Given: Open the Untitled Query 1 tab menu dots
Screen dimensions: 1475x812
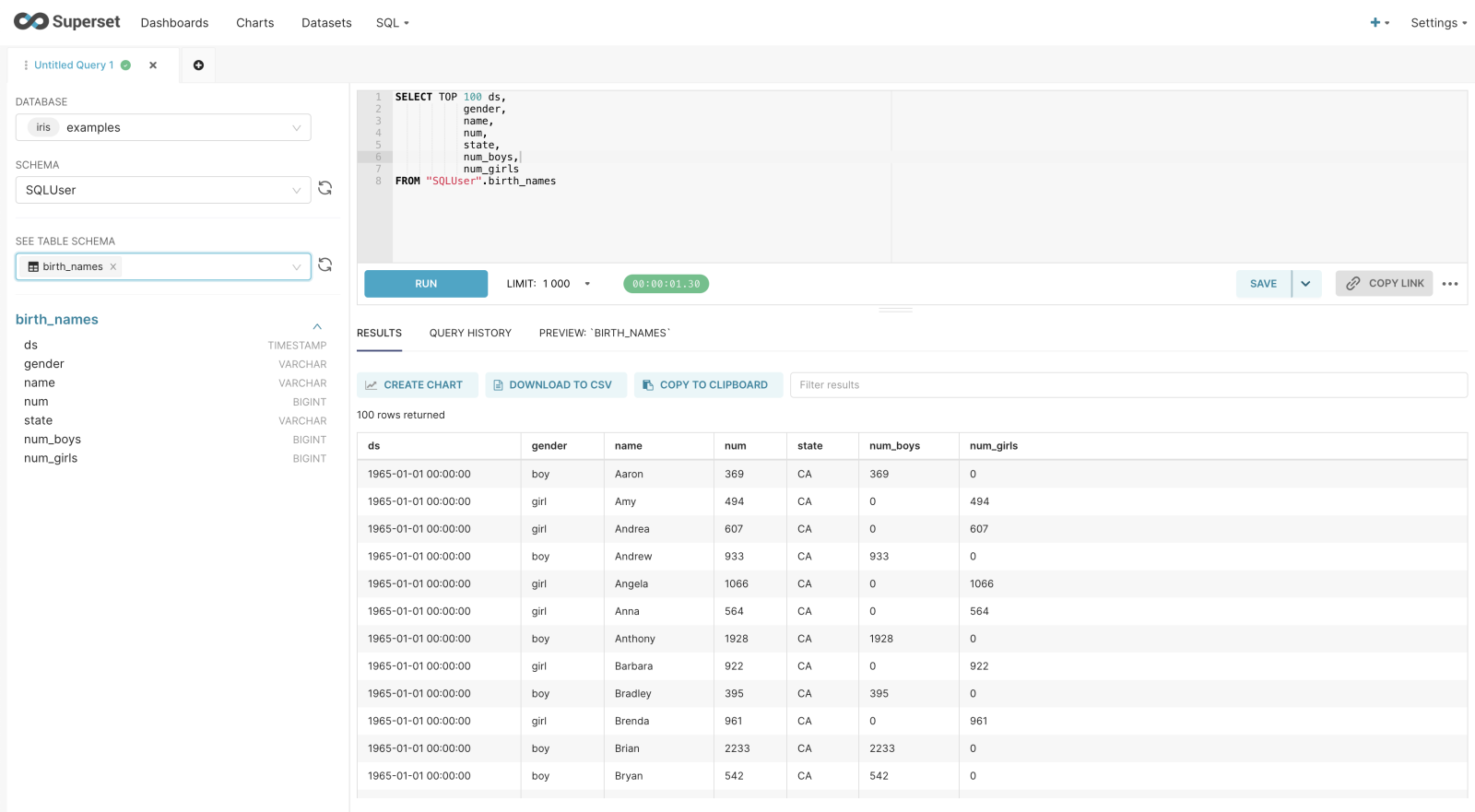Looking at the screenshot, I should [26, 65].
